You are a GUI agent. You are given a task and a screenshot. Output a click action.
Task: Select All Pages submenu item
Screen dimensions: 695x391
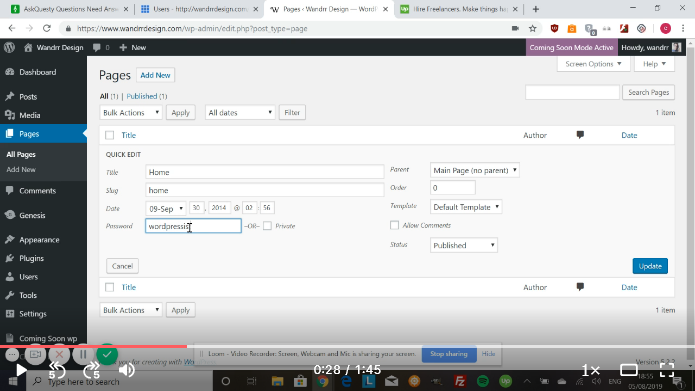[x=21, y=154]
